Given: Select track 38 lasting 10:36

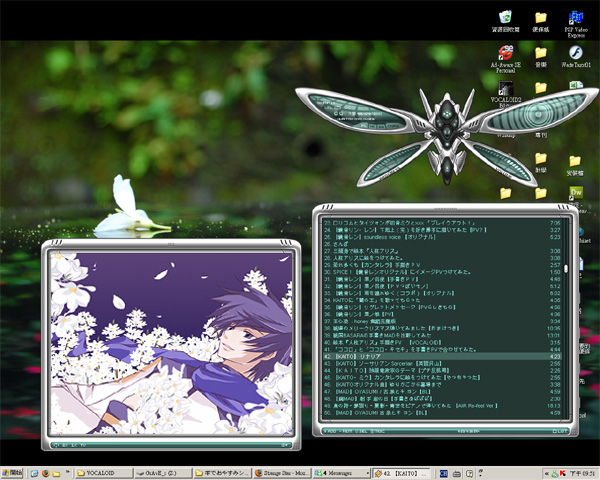Looking at the screenshot, I should (442, 328).
